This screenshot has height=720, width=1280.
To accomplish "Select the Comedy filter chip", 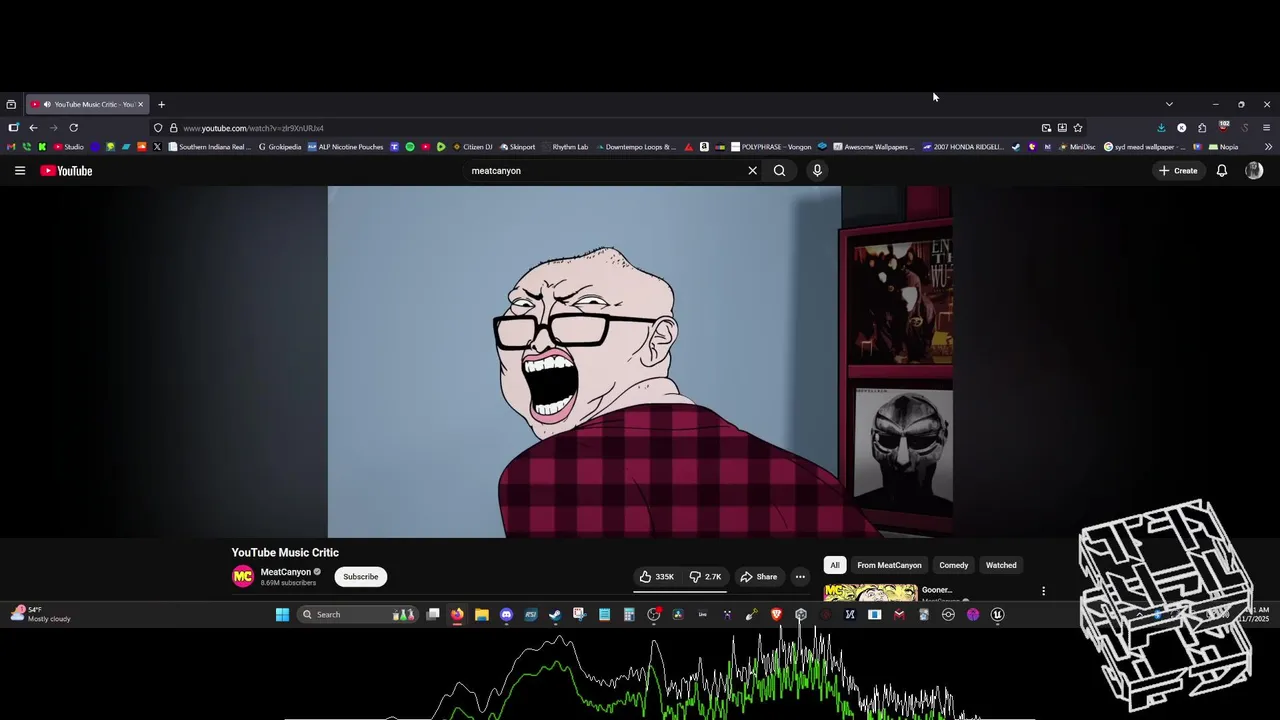I will click(x=954, y=565).
